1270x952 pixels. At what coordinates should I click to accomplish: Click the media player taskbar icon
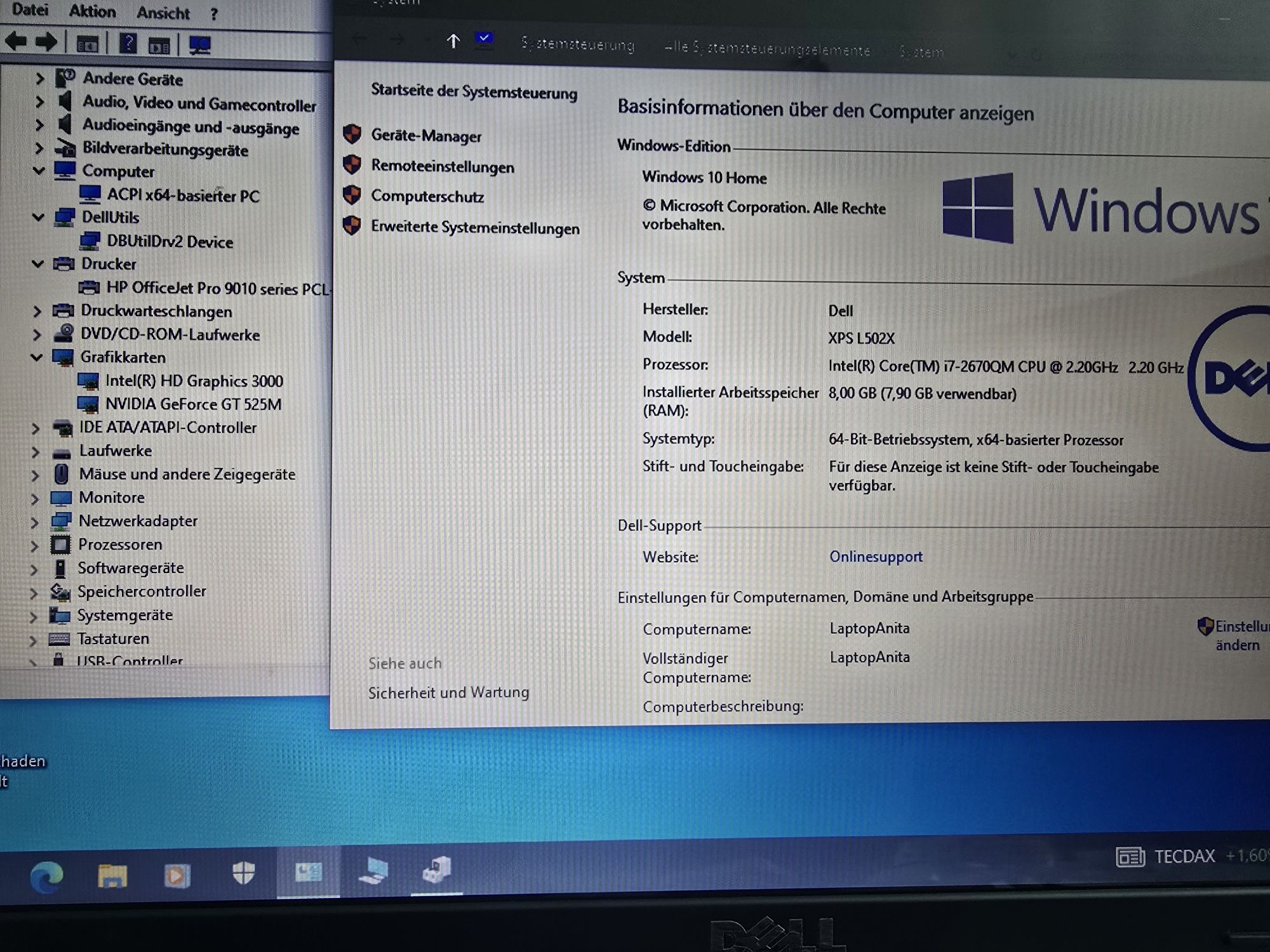click(x=177, y=876)
